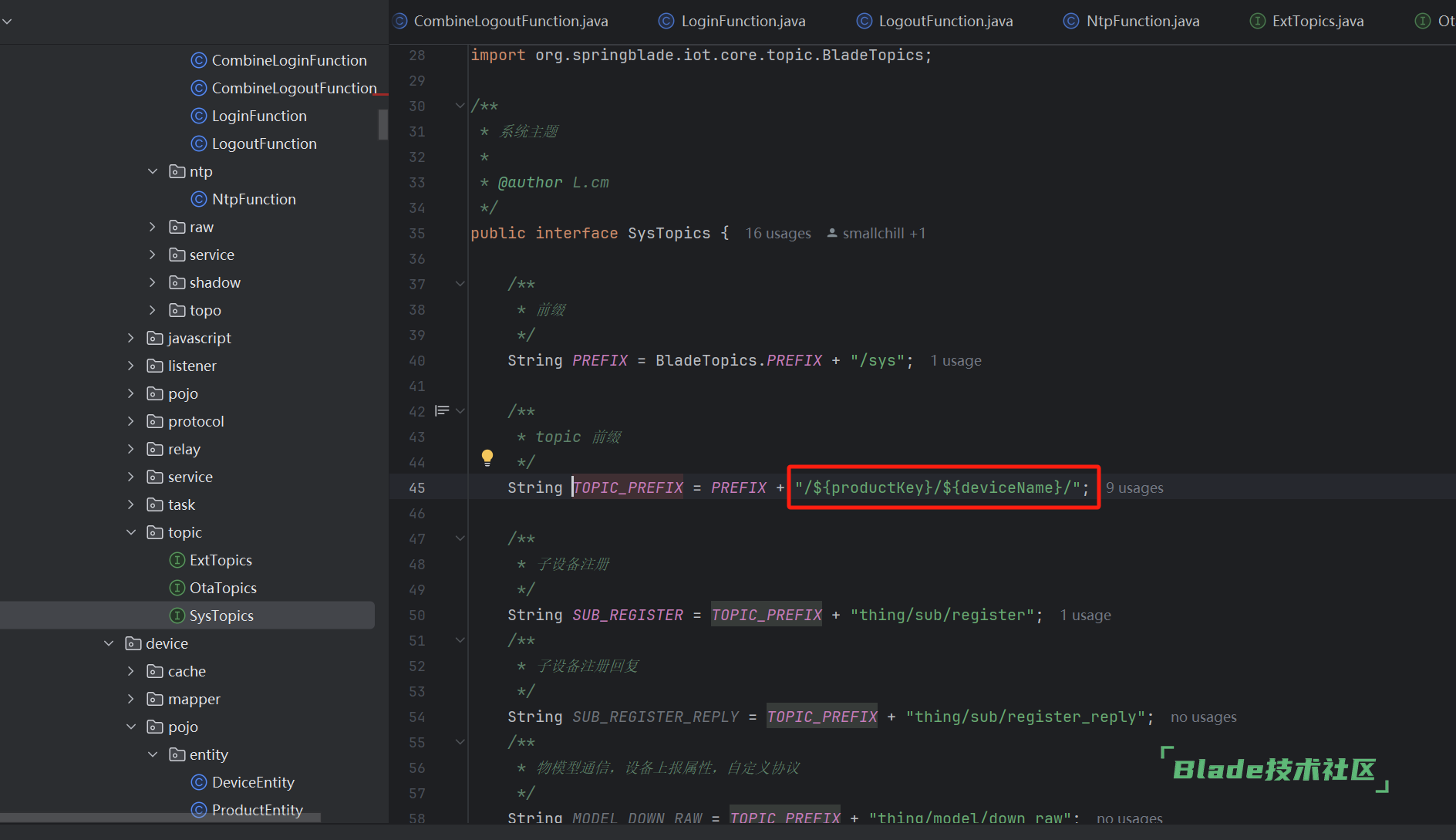
Task: Click the task folder icon
Action: coord(155,504)
